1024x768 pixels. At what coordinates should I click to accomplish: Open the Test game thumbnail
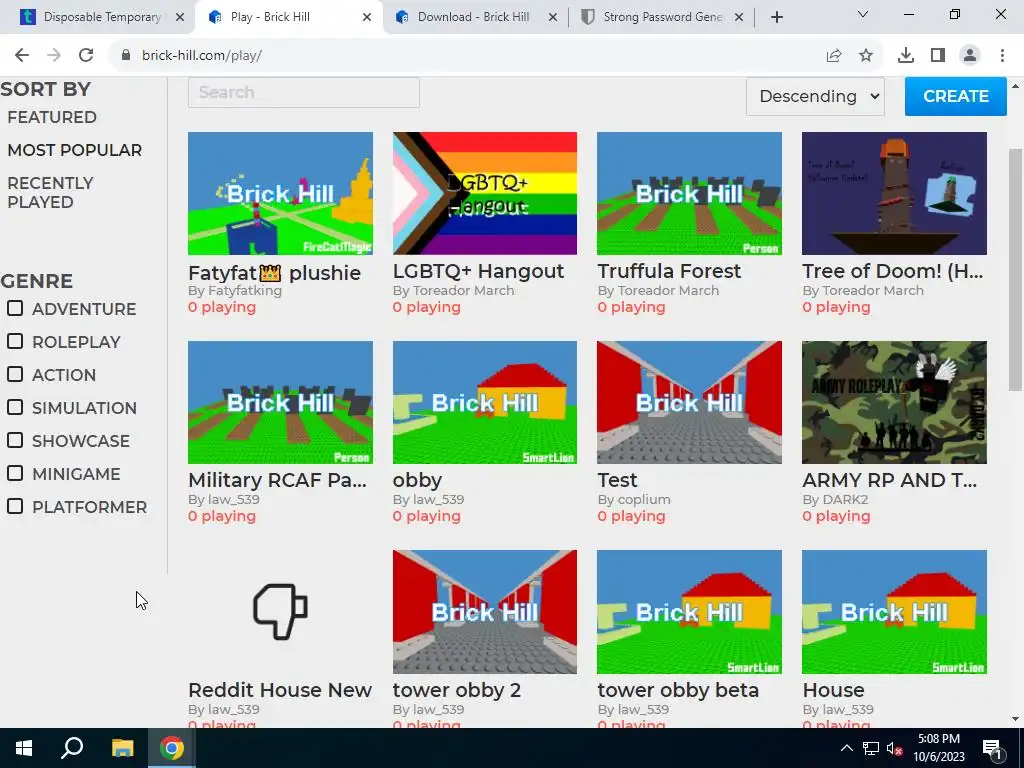(x=689, y=402)
